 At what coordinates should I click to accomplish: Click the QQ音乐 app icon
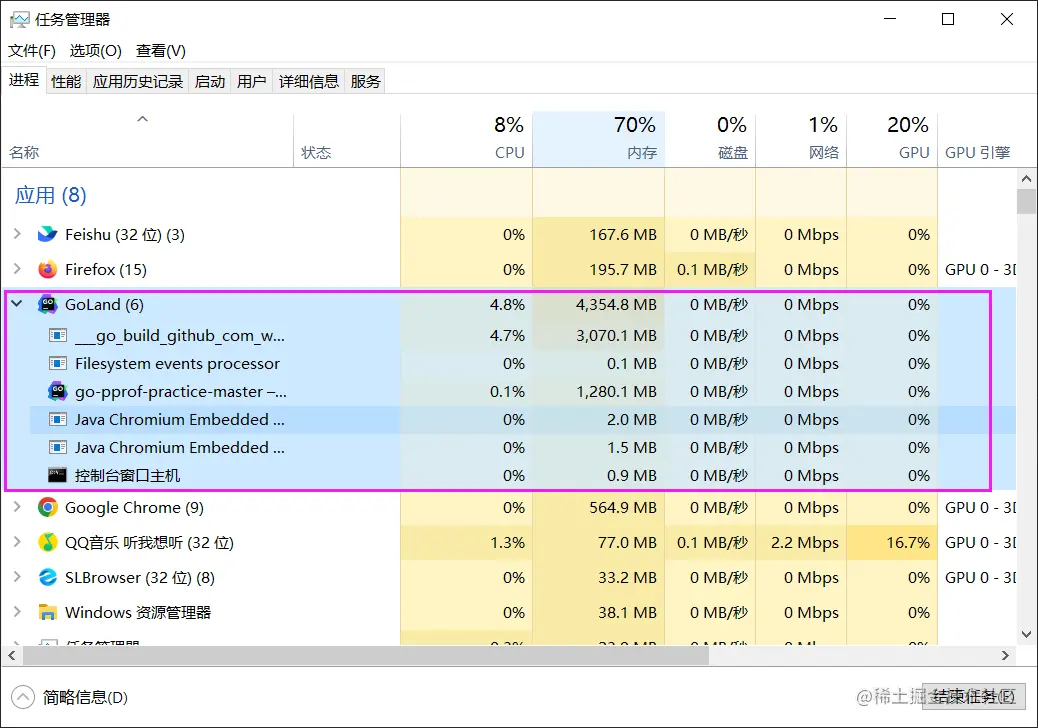[x=48, y=543]
